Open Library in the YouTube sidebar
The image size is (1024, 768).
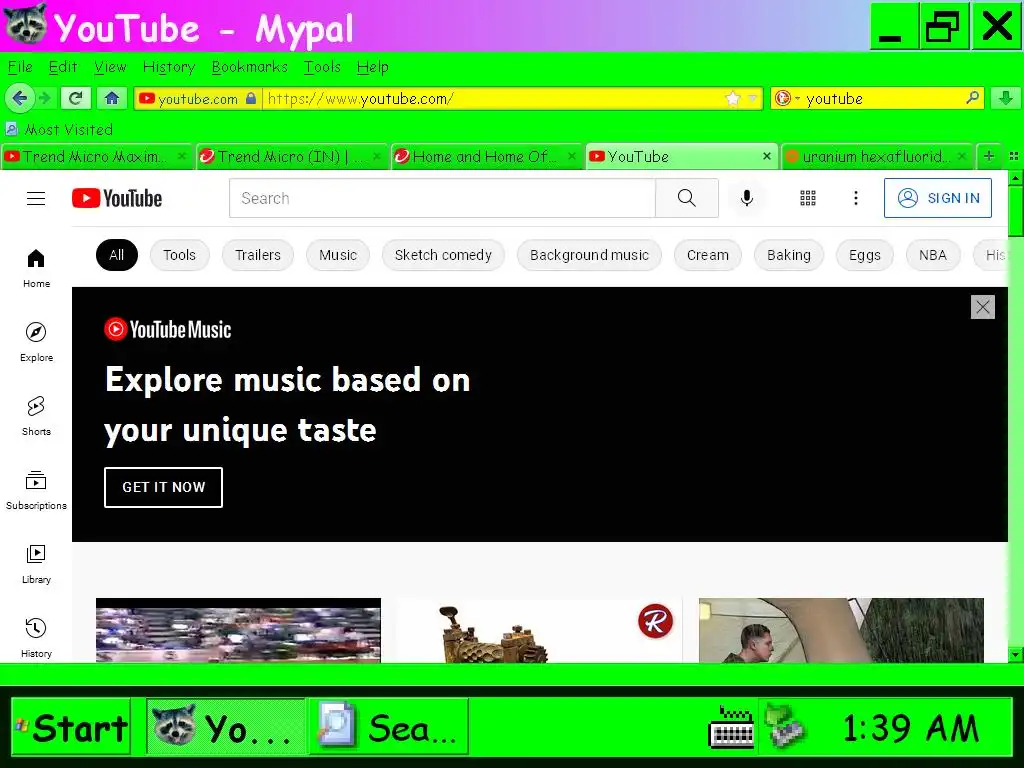[x=36, y=564]
